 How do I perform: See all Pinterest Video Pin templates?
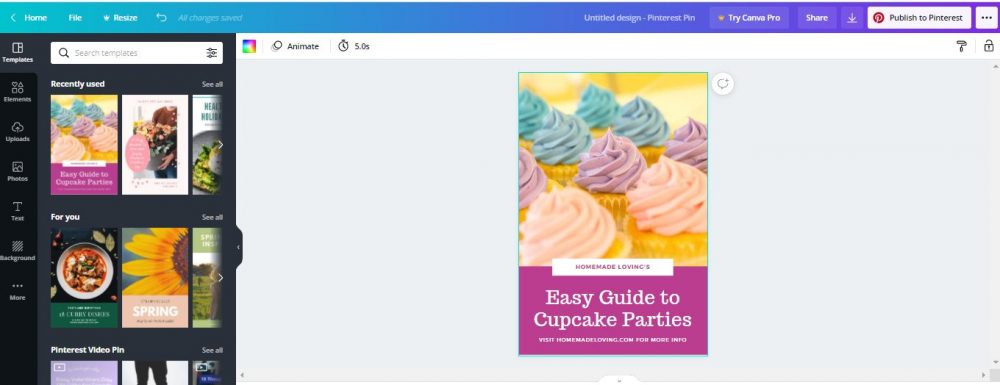(x=212, y=351)
